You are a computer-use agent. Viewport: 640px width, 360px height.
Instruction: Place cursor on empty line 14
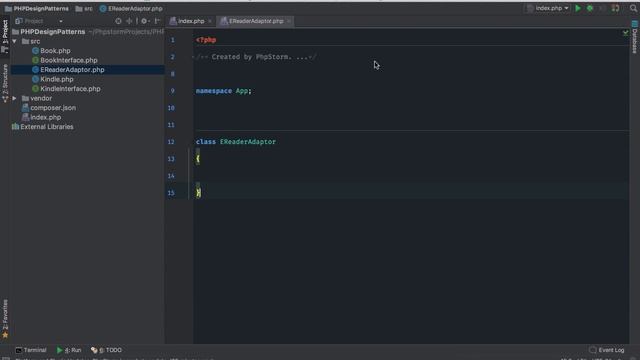click(x=411, y=176)
